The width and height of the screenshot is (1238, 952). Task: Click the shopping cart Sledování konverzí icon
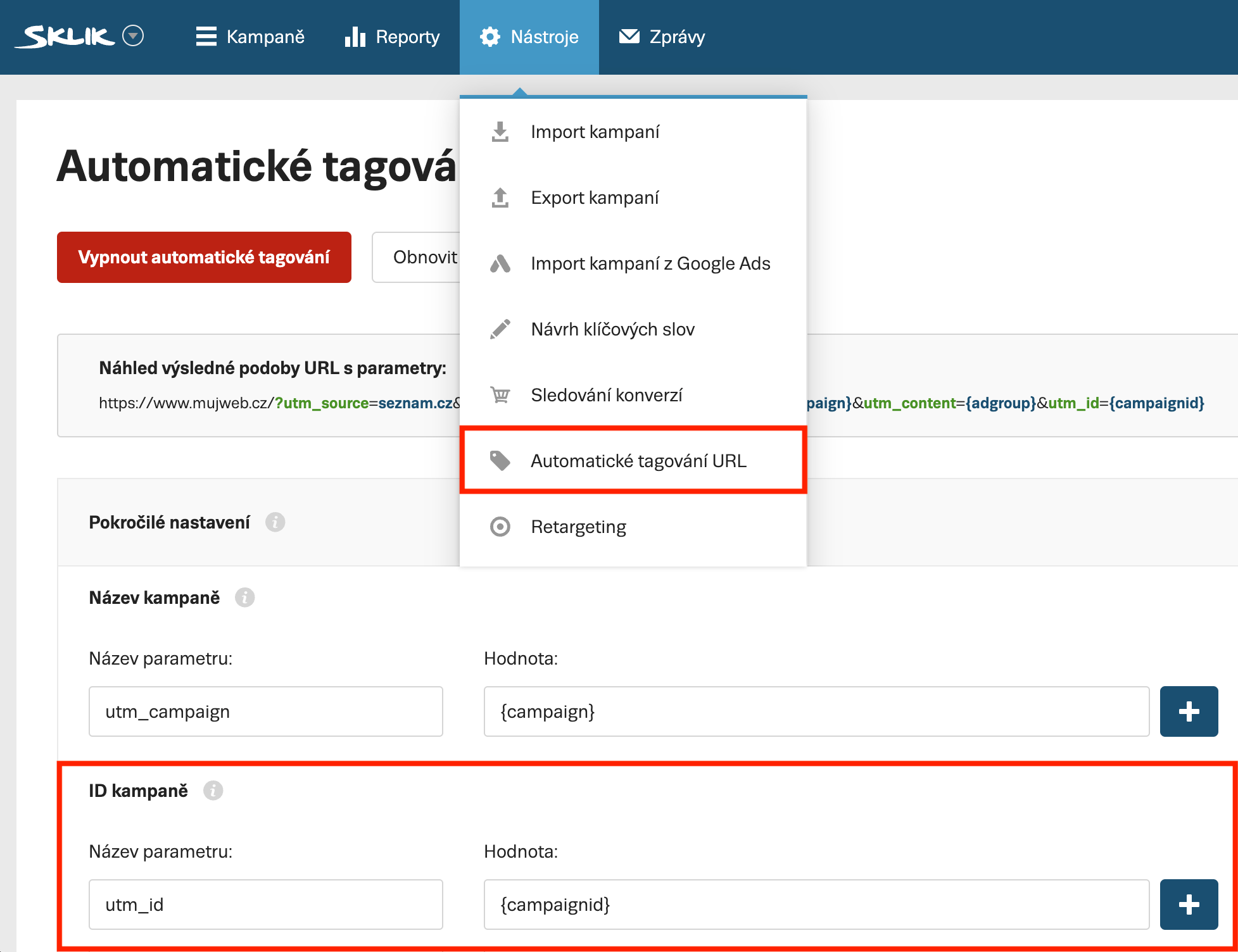[500, 395]
